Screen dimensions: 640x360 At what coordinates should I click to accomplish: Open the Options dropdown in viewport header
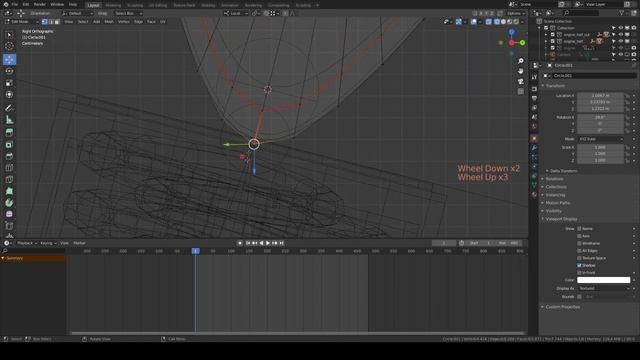[516, 13]
